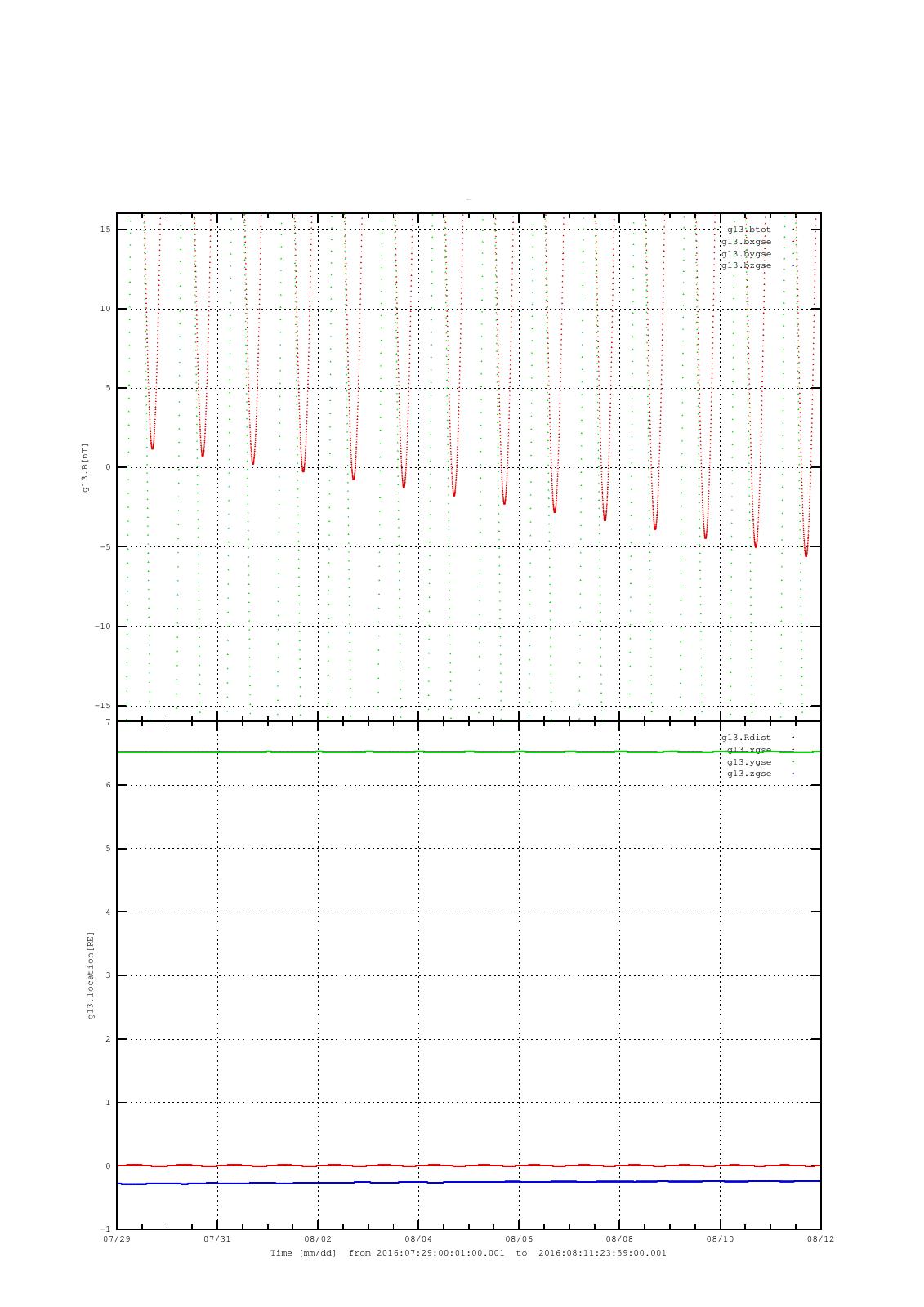Select the g13.location[RE] vertical axis label
This screenshot has height=1307, width=924.
pos(92,975)
